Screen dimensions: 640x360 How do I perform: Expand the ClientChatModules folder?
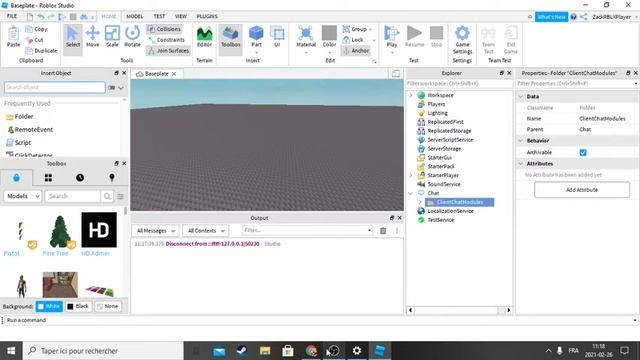420,202
